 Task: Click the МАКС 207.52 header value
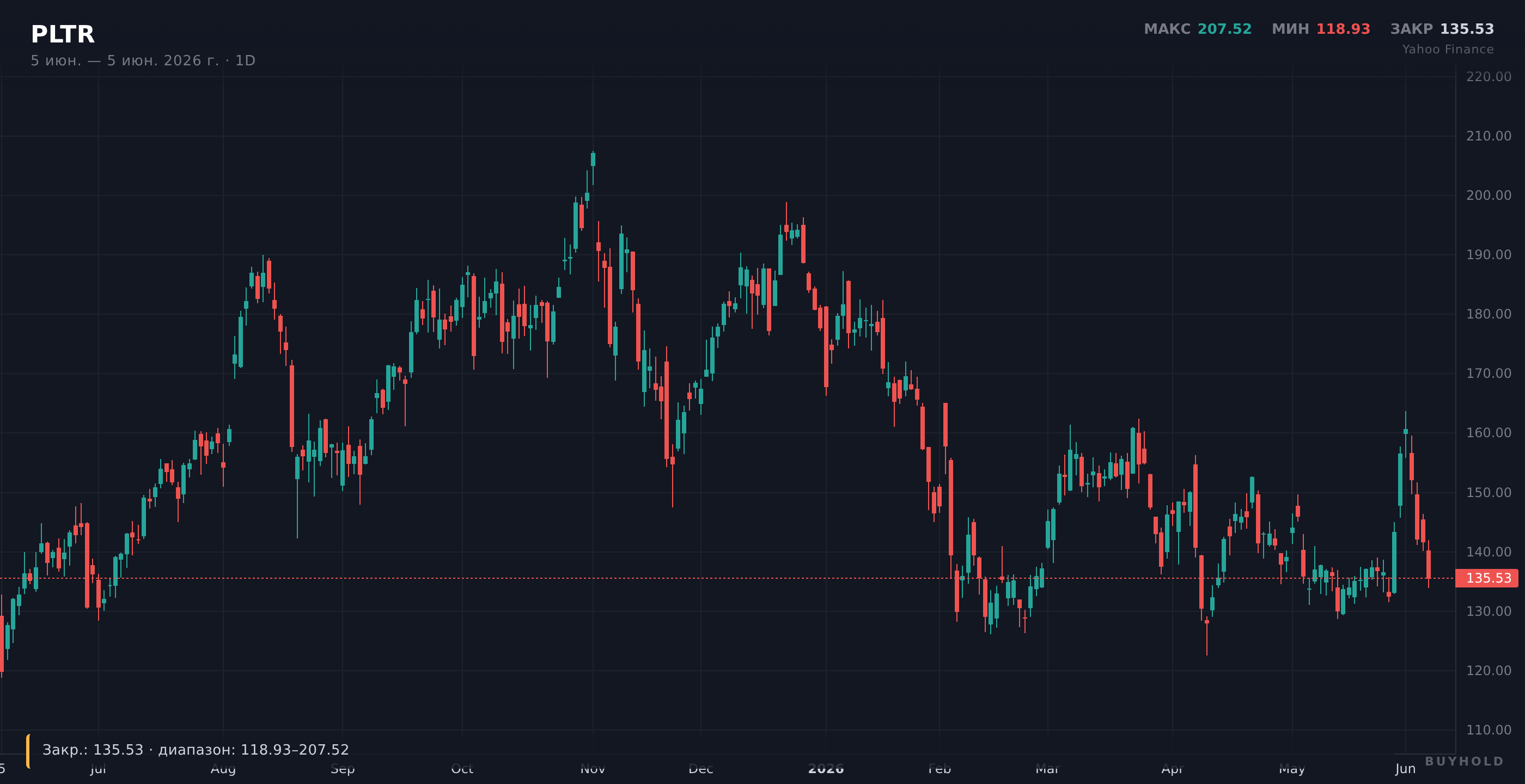pos(1198,29)
